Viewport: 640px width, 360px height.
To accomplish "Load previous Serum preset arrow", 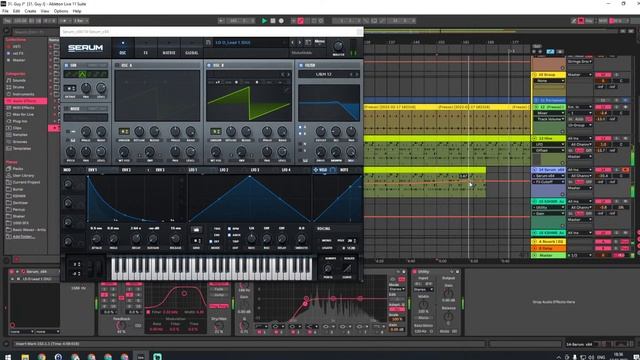I will click(292, 42).
